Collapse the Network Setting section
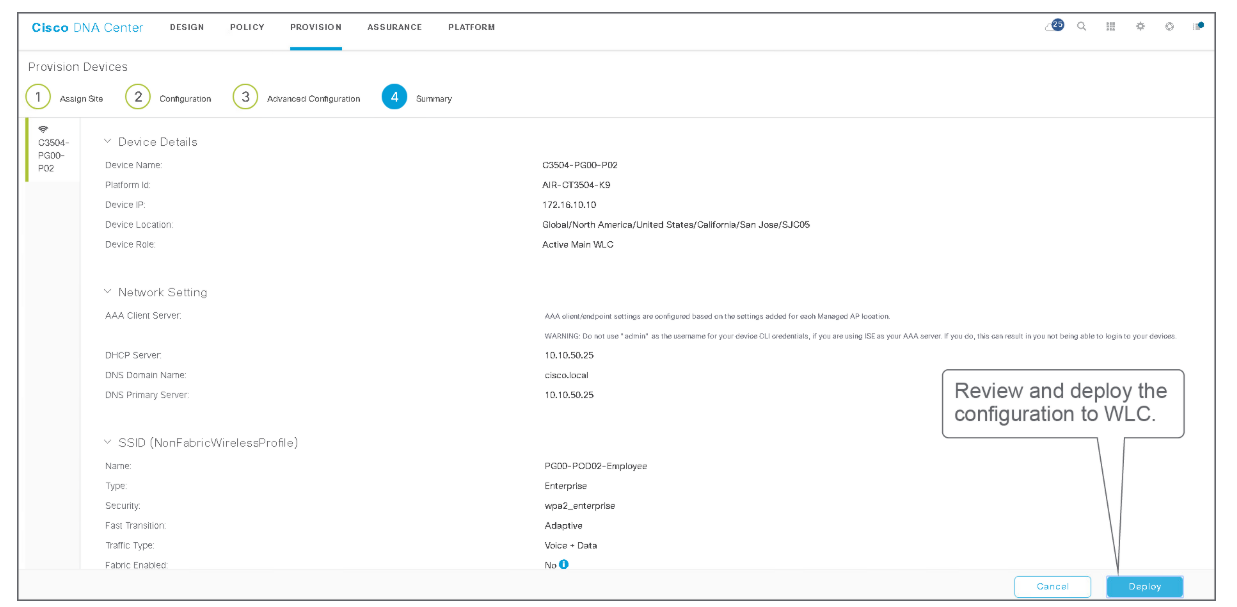Screen dimensions: 1237x607 [108, 292]
